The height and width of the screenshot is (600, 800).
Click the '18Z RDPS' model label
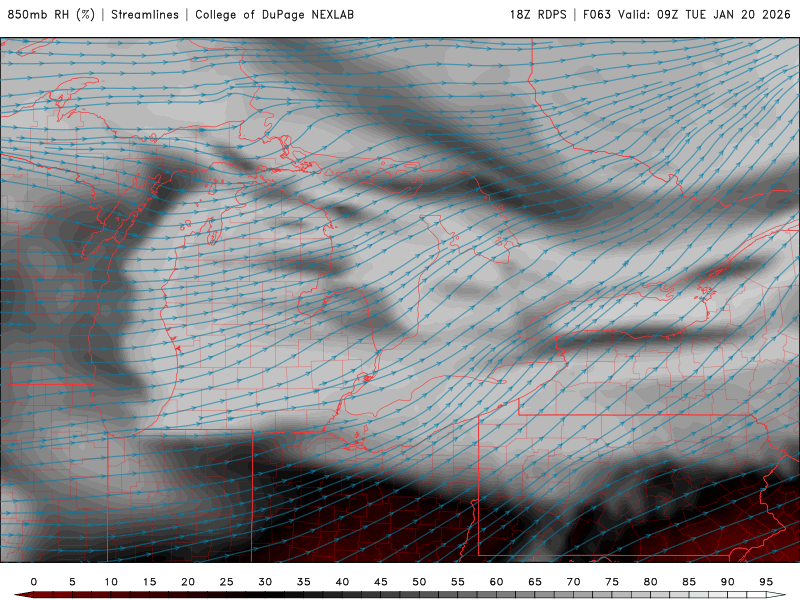point(538,15)
